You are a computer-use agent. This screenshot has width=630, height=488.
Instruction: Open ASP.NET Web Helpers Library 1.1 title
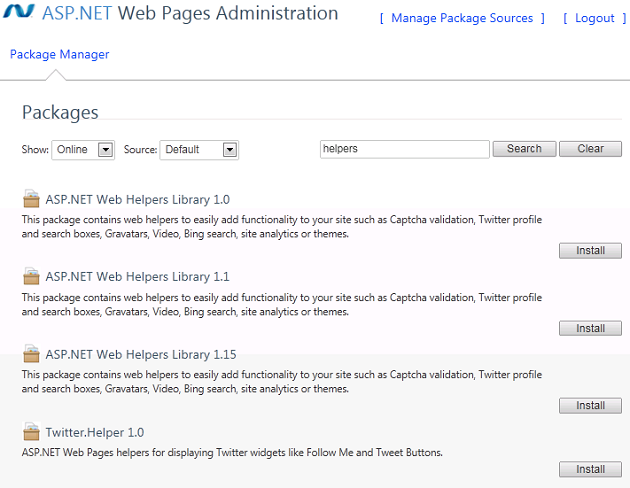pos(137,277)
